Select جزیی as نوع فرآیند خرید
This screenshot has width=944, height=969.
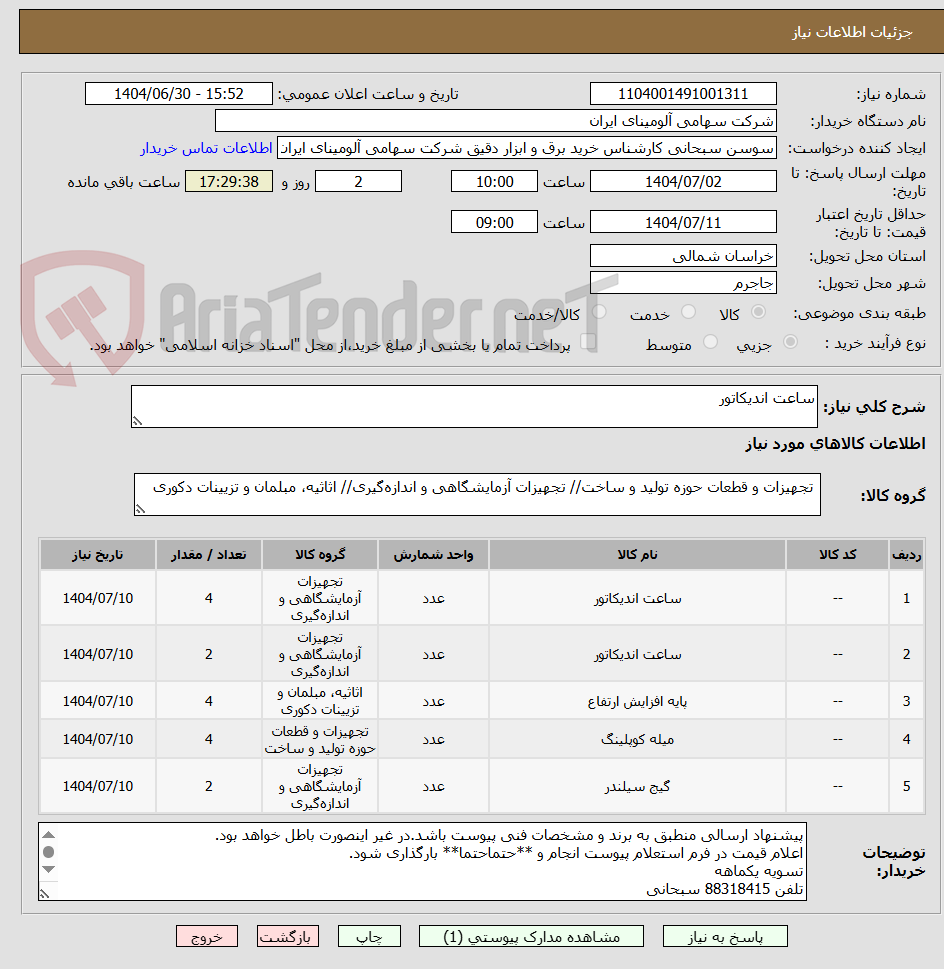[790, 341]
